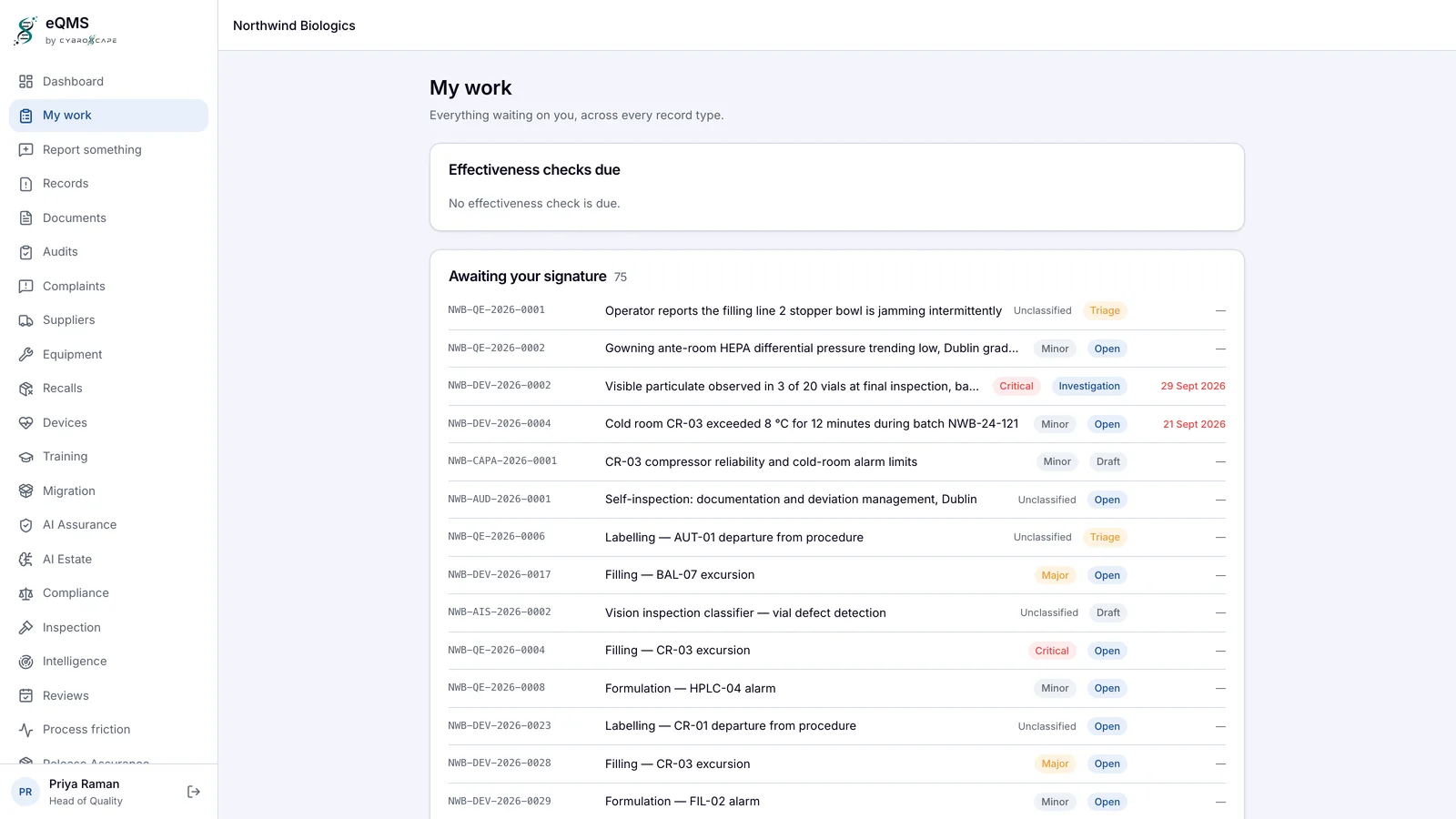Click the My work clipboard icon
Viewport: 1456px width, 819px height.
pyautogui.click(x=25, y=116)
